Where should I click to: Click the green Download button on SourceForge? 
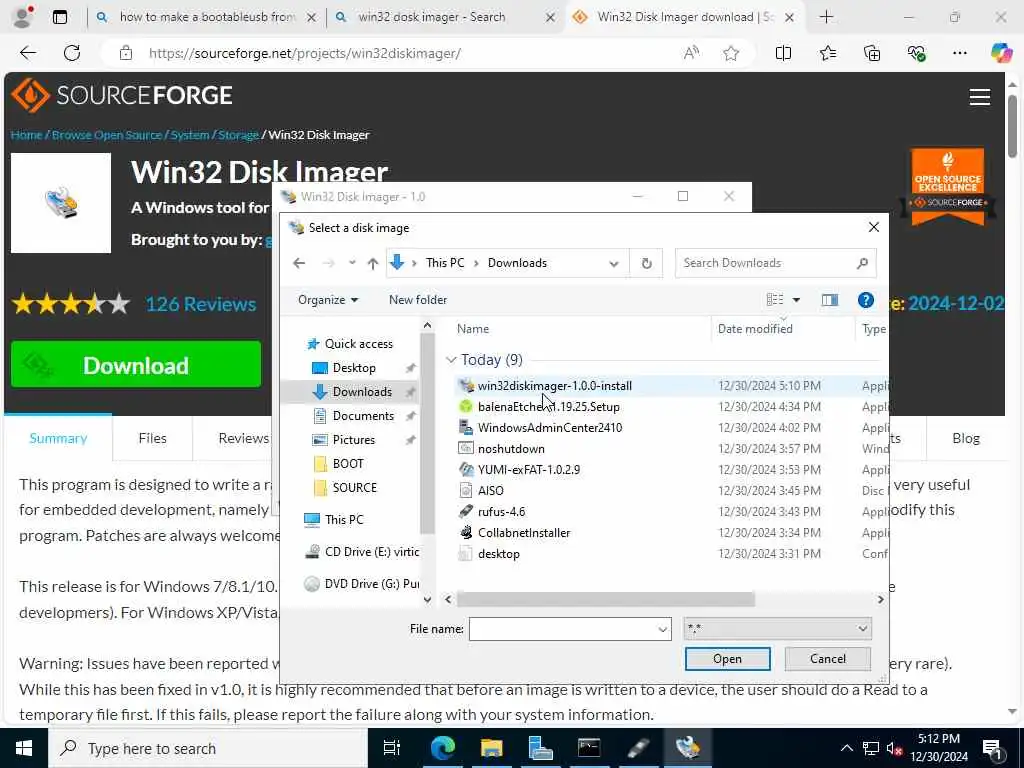[136, 364]
